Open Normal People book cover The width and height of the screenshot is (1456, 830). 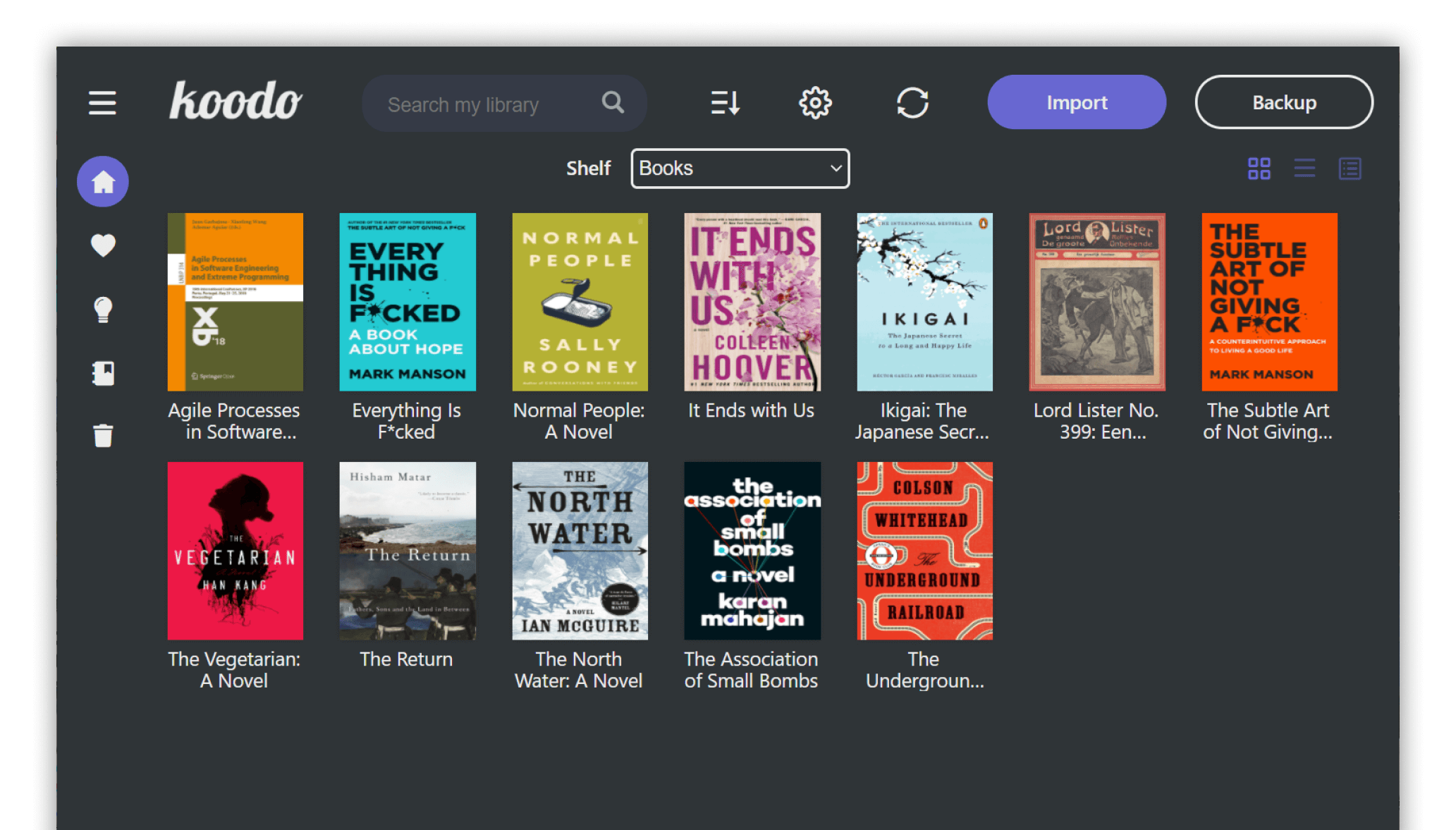point(580,302)
